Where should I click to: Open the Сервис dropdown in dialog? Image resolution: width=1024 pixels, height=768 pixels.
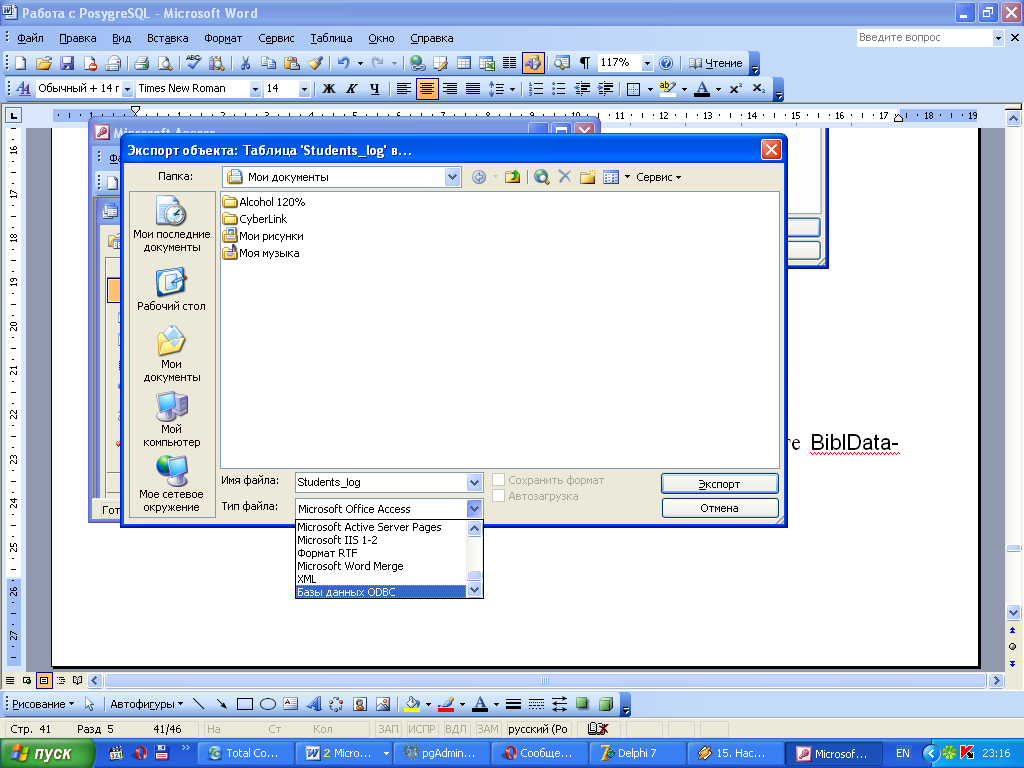point(658,177)
